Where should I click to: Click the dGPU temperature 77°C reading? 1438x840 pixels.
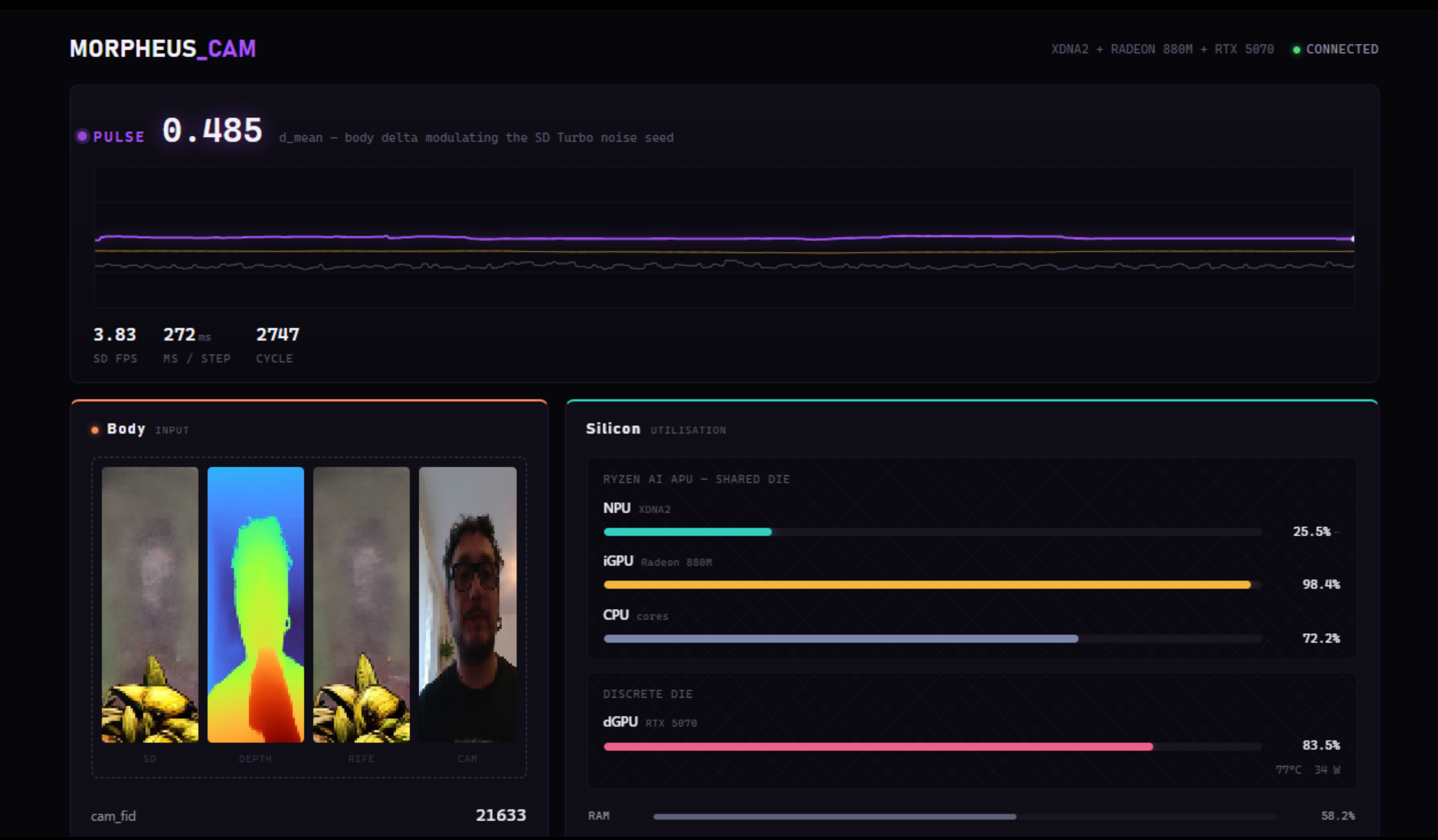pos(1288,770)
